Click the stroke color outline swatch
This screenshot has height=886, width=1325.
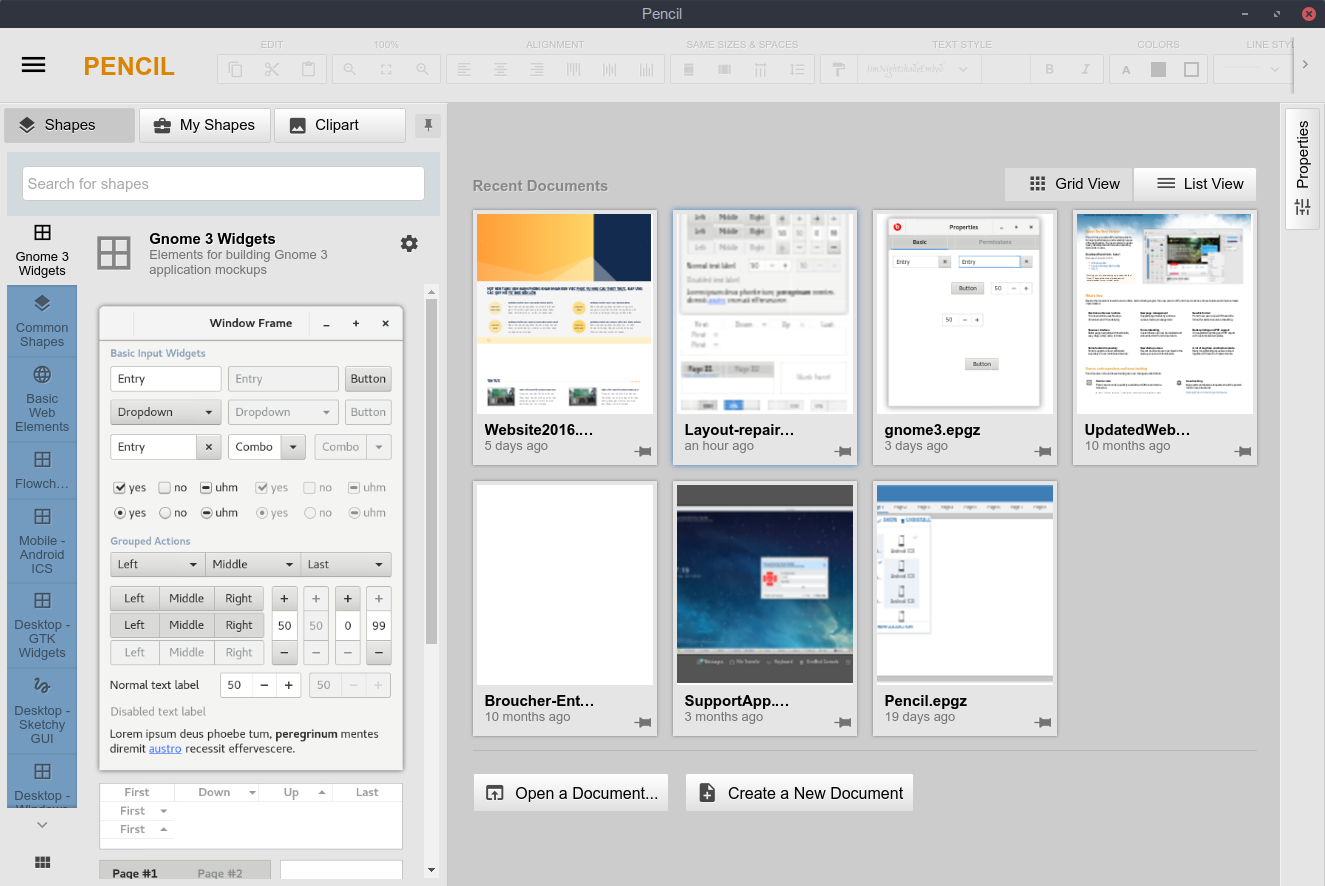pos(1191,69)
